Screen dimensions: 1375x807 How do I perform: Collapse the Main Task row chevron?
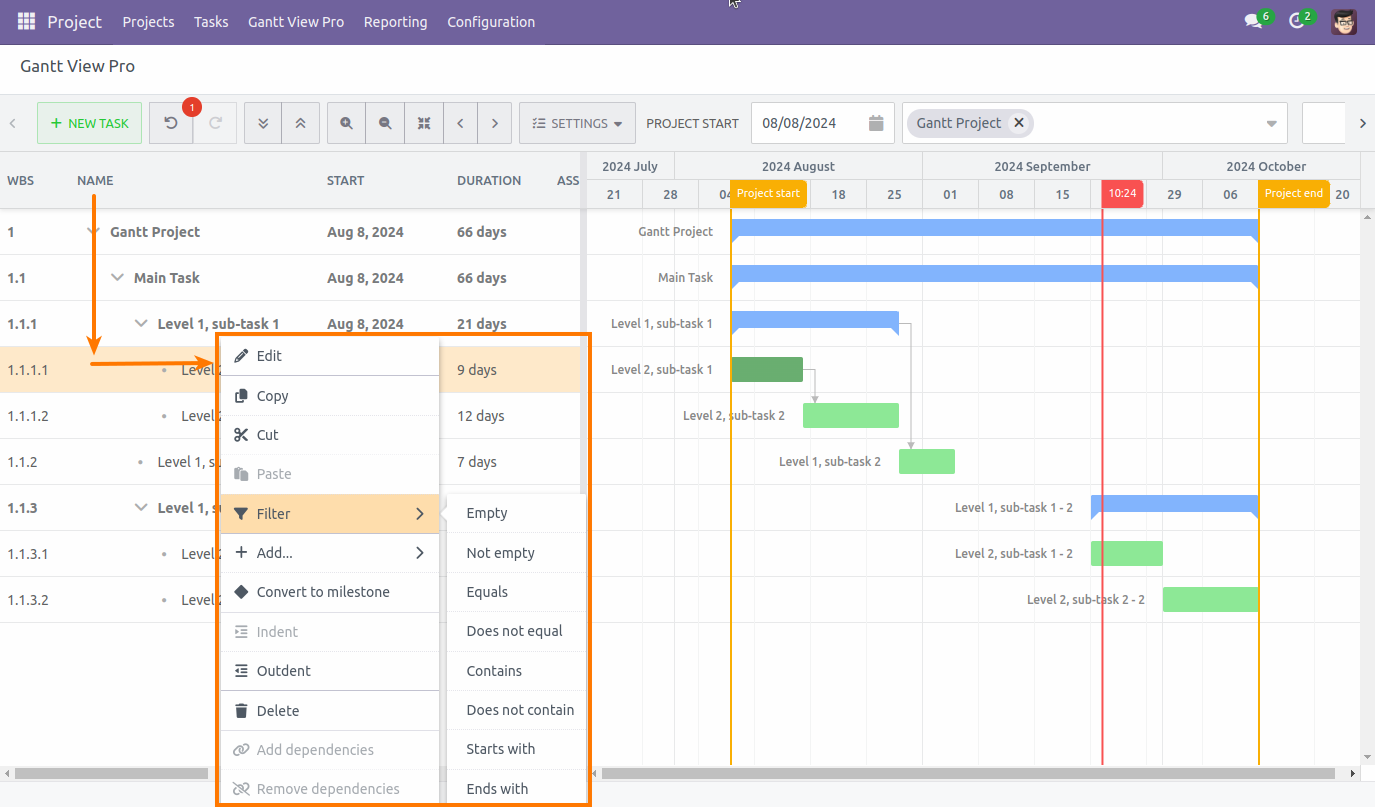[117, 277]
